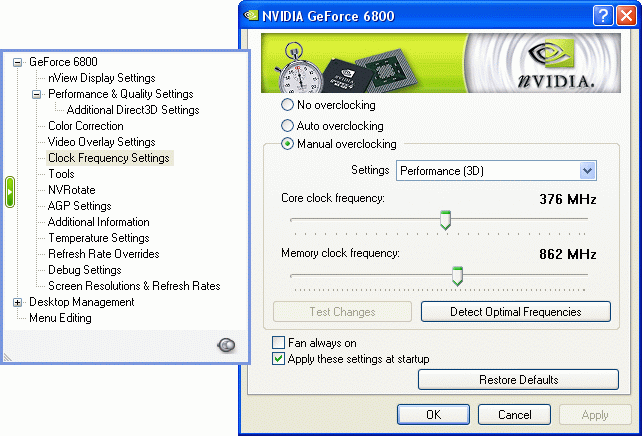Collapse the GeForce 6800 tree node

pyautogui.click(x=17, y=62)
